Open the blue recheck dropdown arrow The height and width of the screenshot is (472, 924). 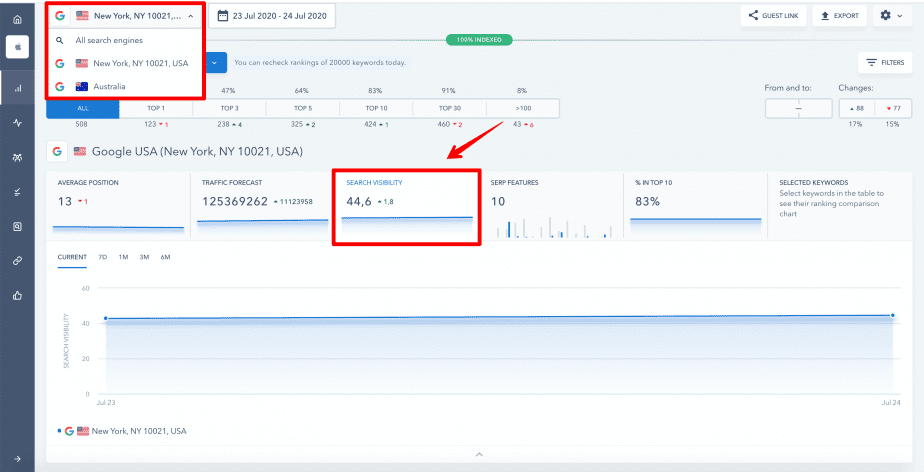click(215, 62)
